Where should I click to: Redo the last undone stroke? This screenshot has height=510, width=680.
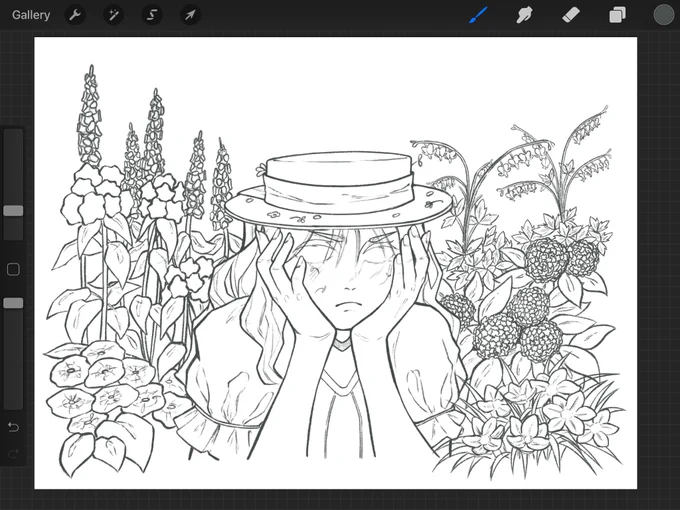click(13, 454)
